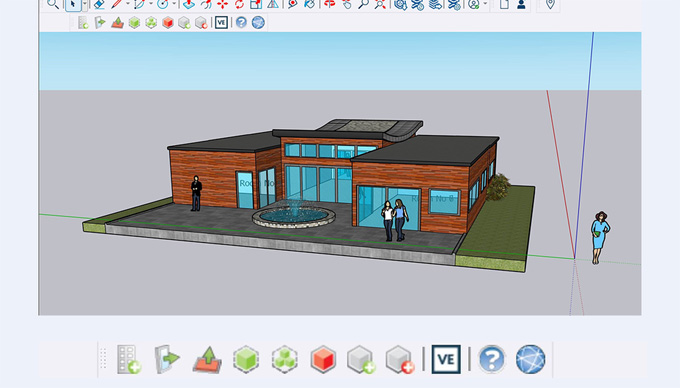Pick the Scale tool

(x=256, y=4)
